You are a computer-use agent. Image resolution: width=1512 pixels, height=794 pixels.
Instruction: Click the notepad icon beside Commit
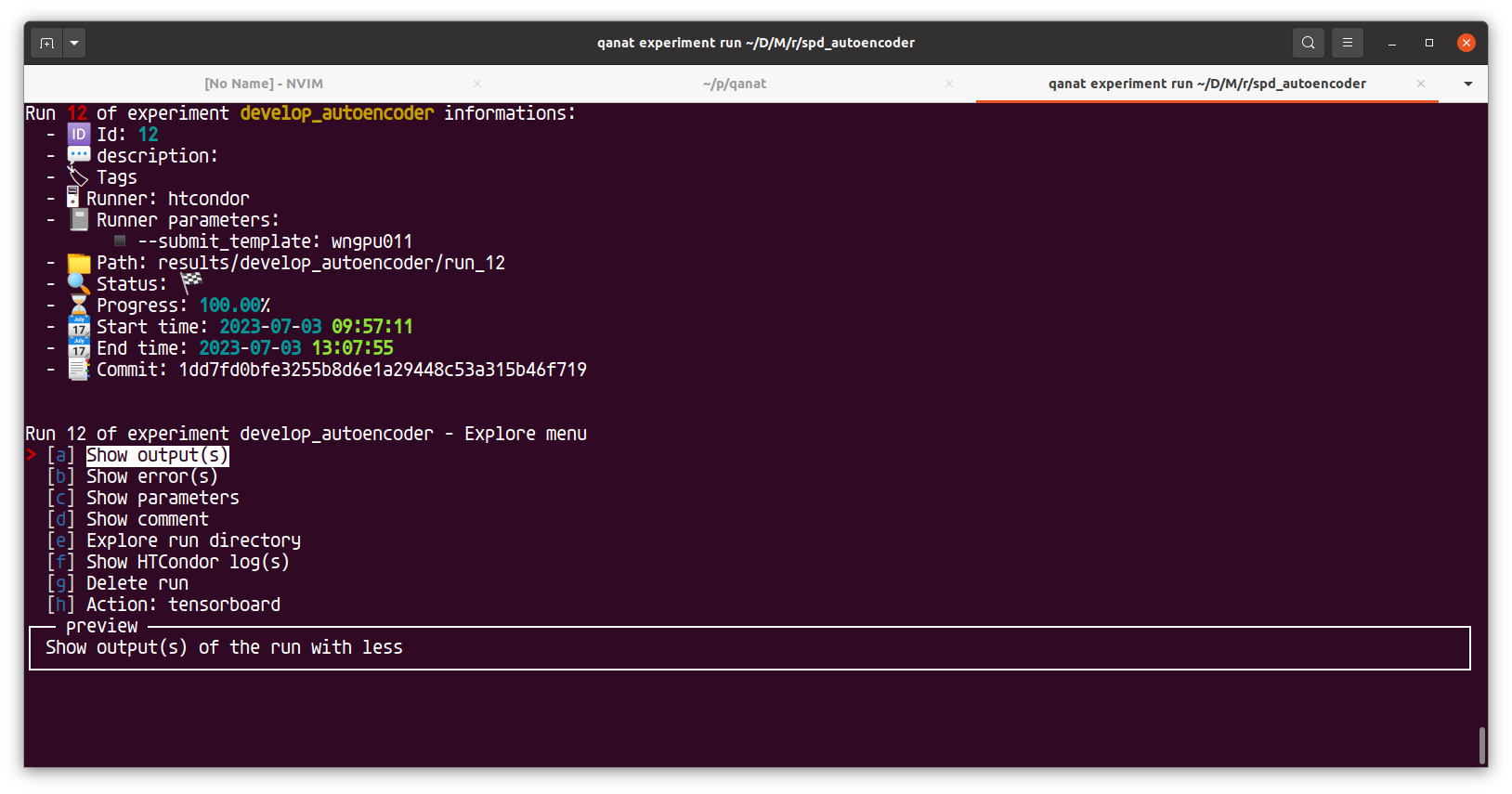79,370
